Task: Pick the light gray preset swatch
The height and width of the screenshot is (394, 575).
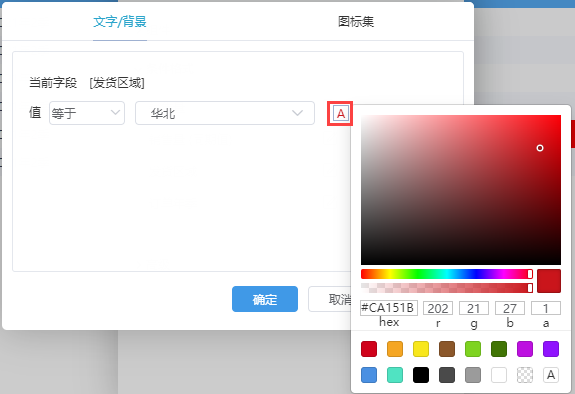Action: (473, 375)
